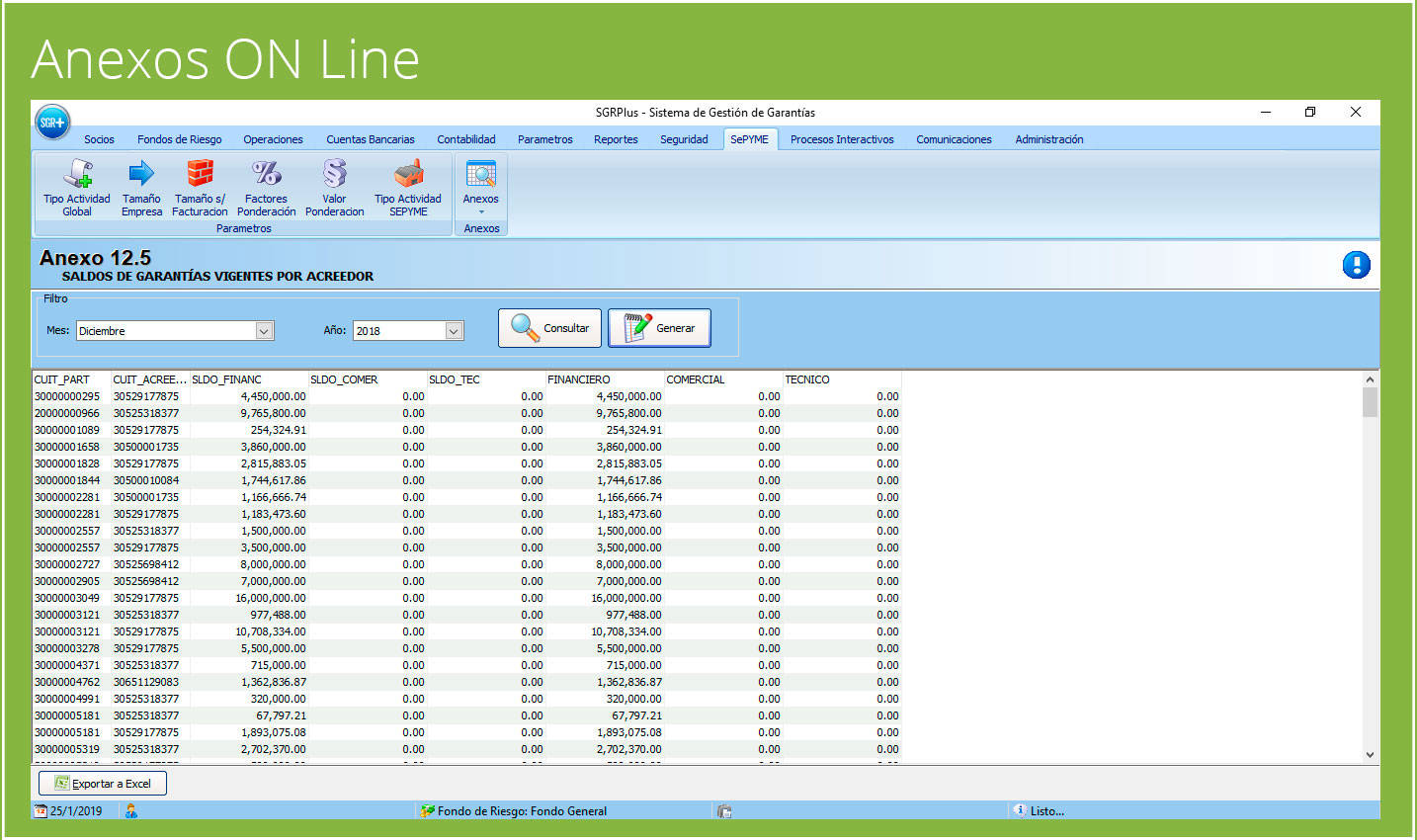
Task: Open the Fondos de Riesgo tab
Action: click(x=179, y=139)
